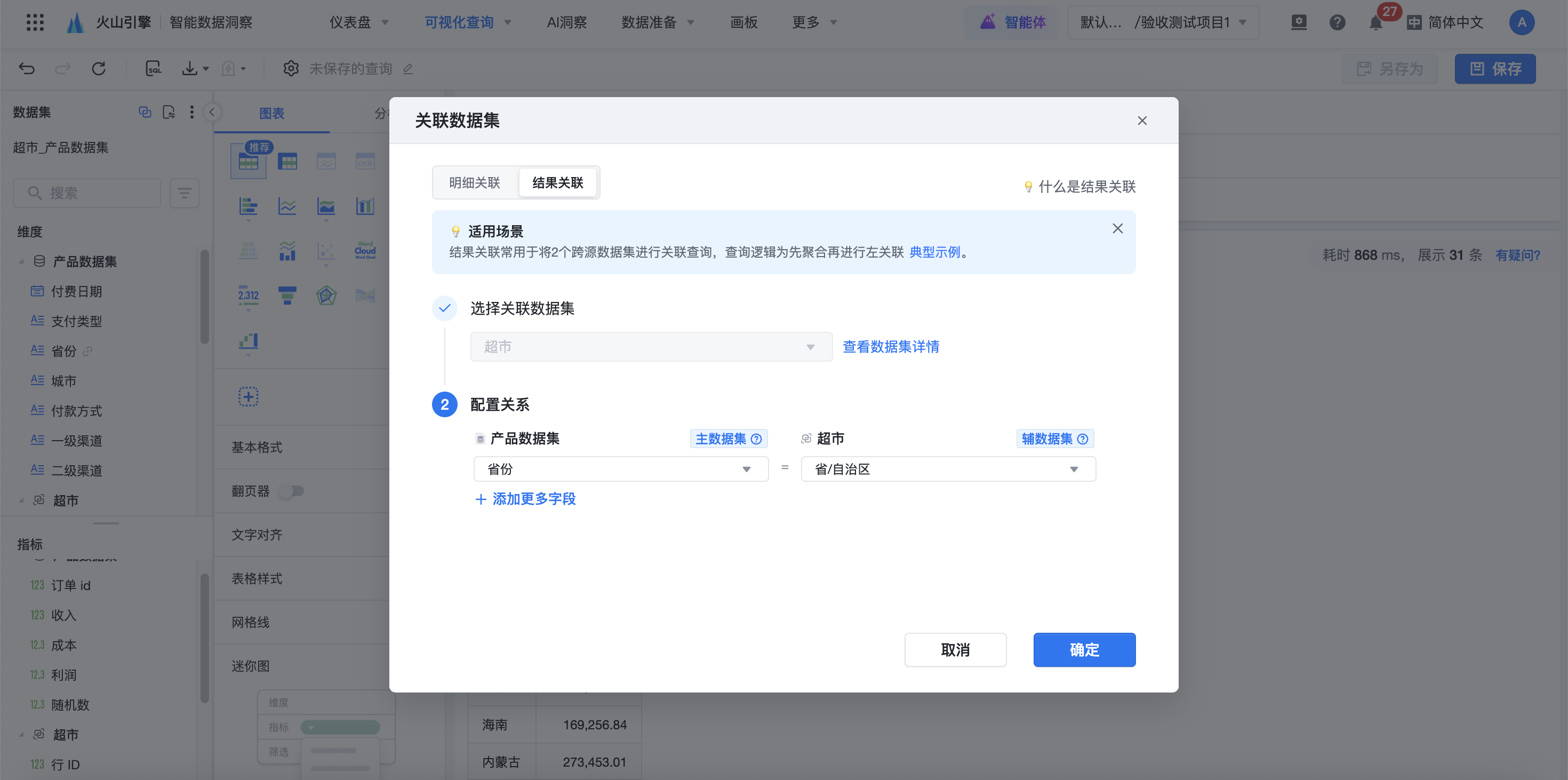Select the word cloud chart icon
Image resolution: width=1568 pixels, height=780 pixels.
point(365,250)
